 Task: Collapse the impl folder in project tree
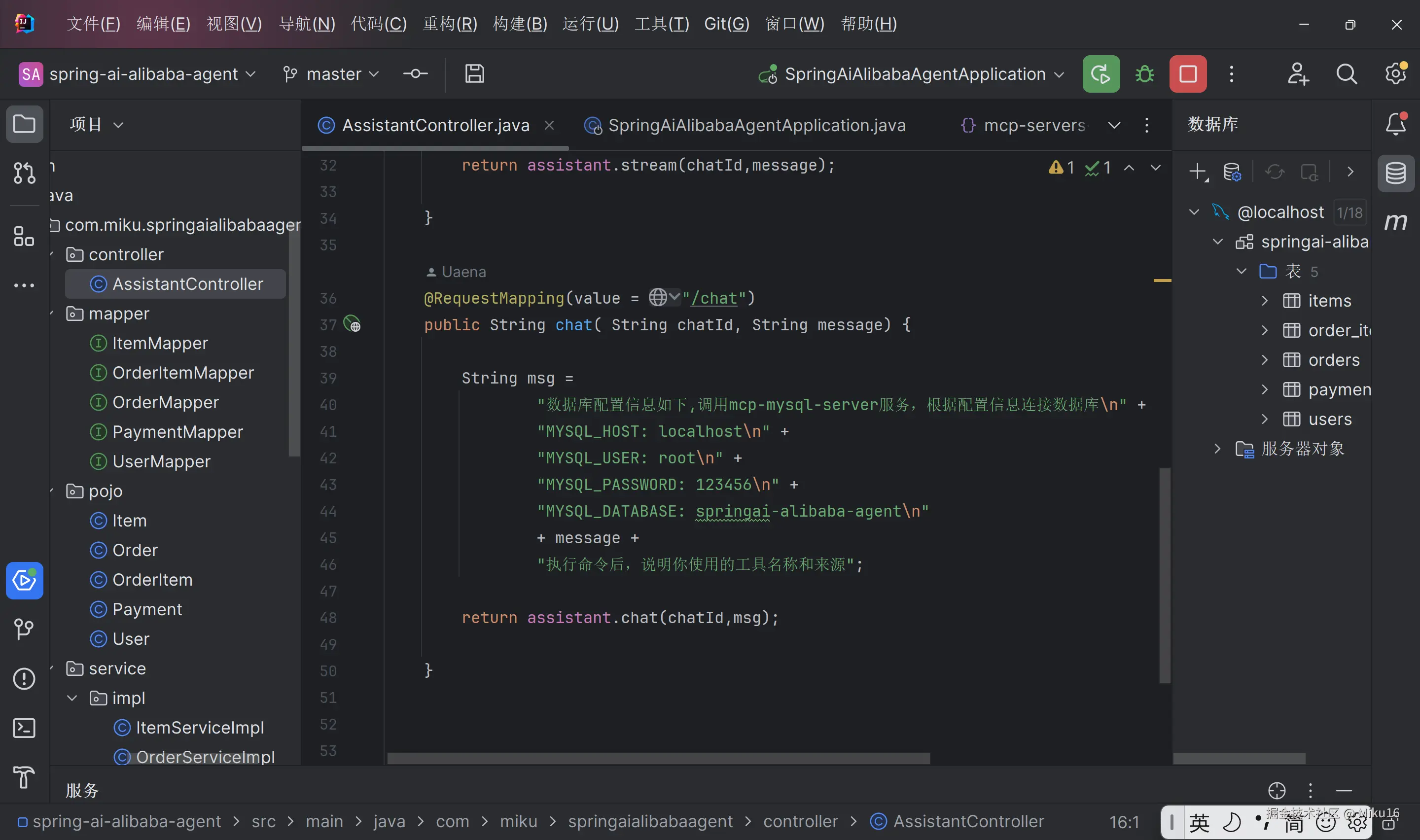point(72,698)
